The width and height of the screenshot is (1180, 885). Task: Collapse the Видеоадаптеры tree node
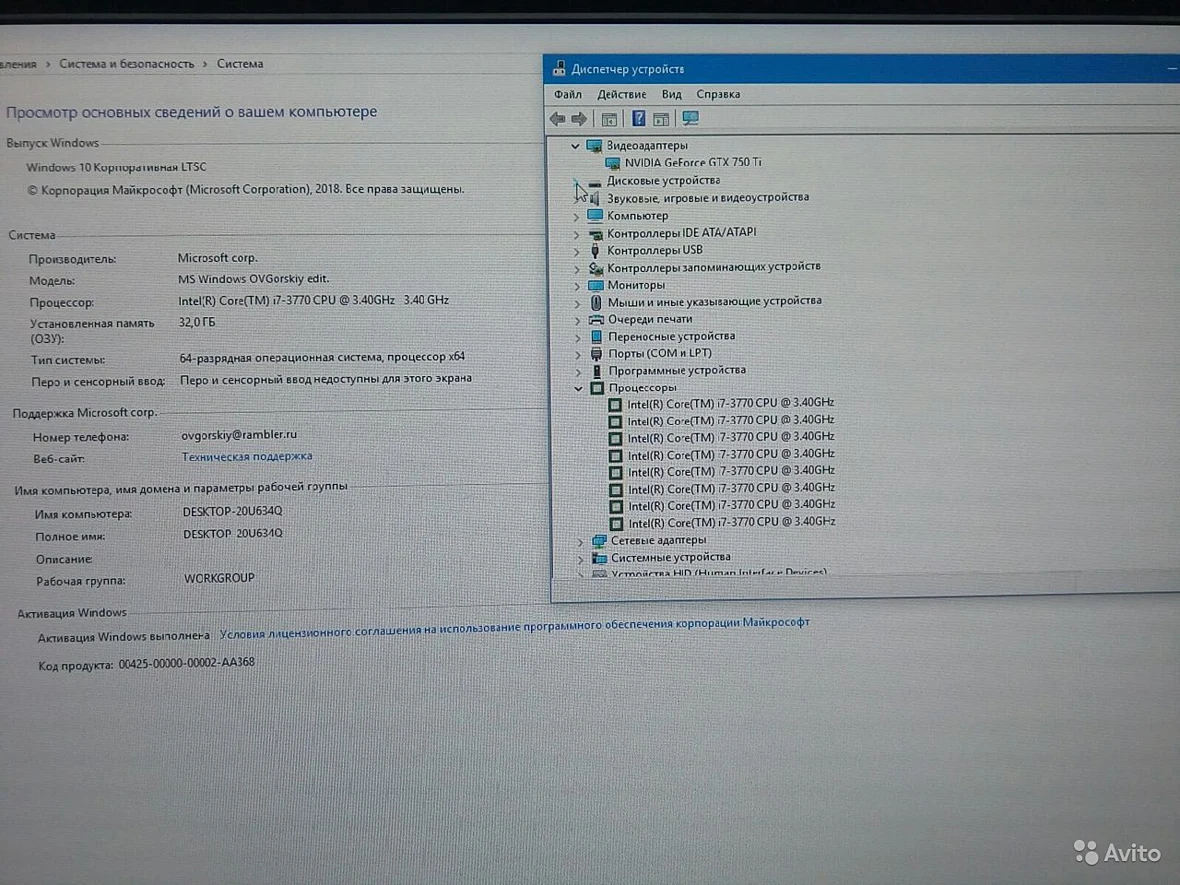576,146
